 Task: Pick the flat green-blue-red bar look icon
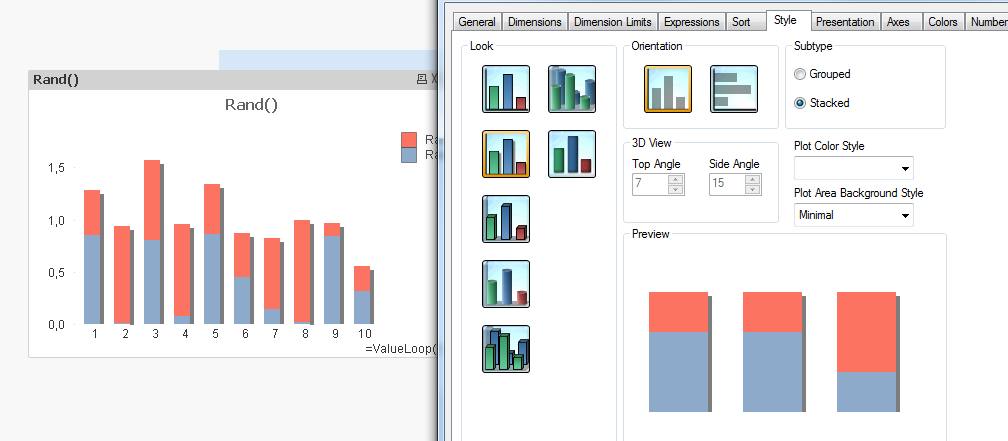click(572, 154)
